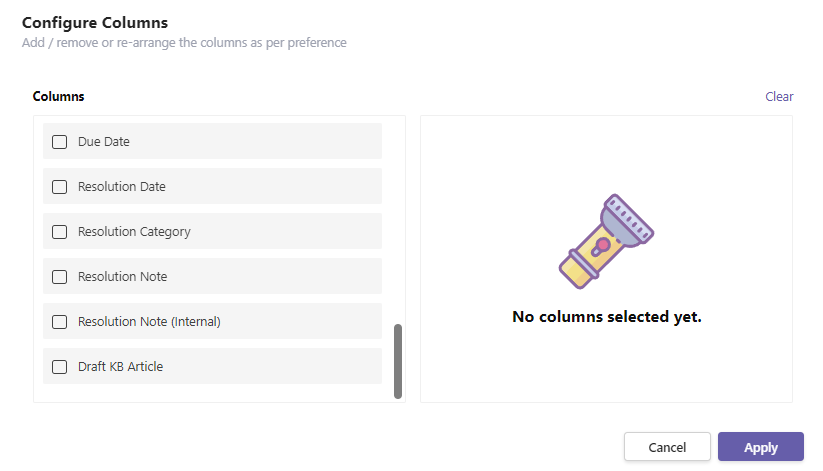This screenshot has width=823, height=471.
Task: Check the Resolution Category box
Action: (59, 232)
